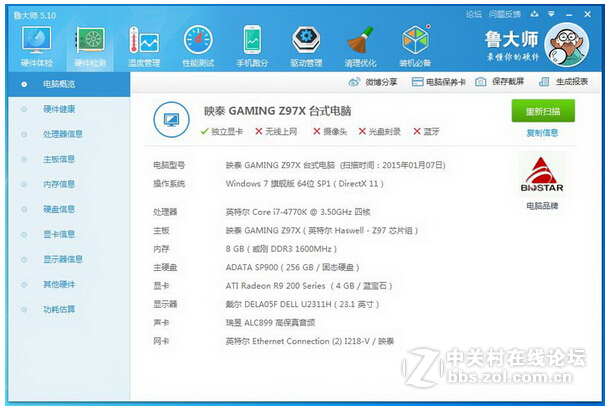Click 英特尔 Core i7-4770K processor value
This screenshot has height=411, width=609.
pyautogui.click(x=298, y=212)
